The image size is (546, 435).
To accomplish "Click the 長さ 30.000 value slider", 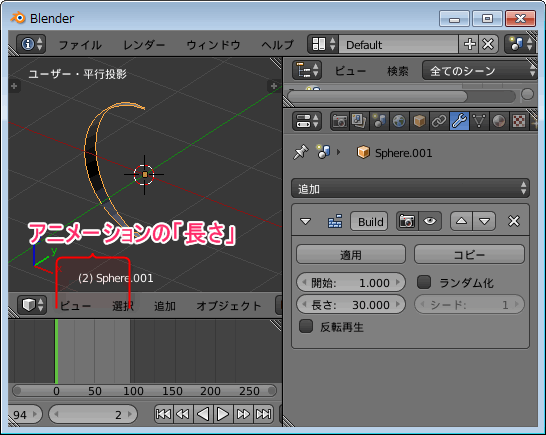I will [351, 305].
